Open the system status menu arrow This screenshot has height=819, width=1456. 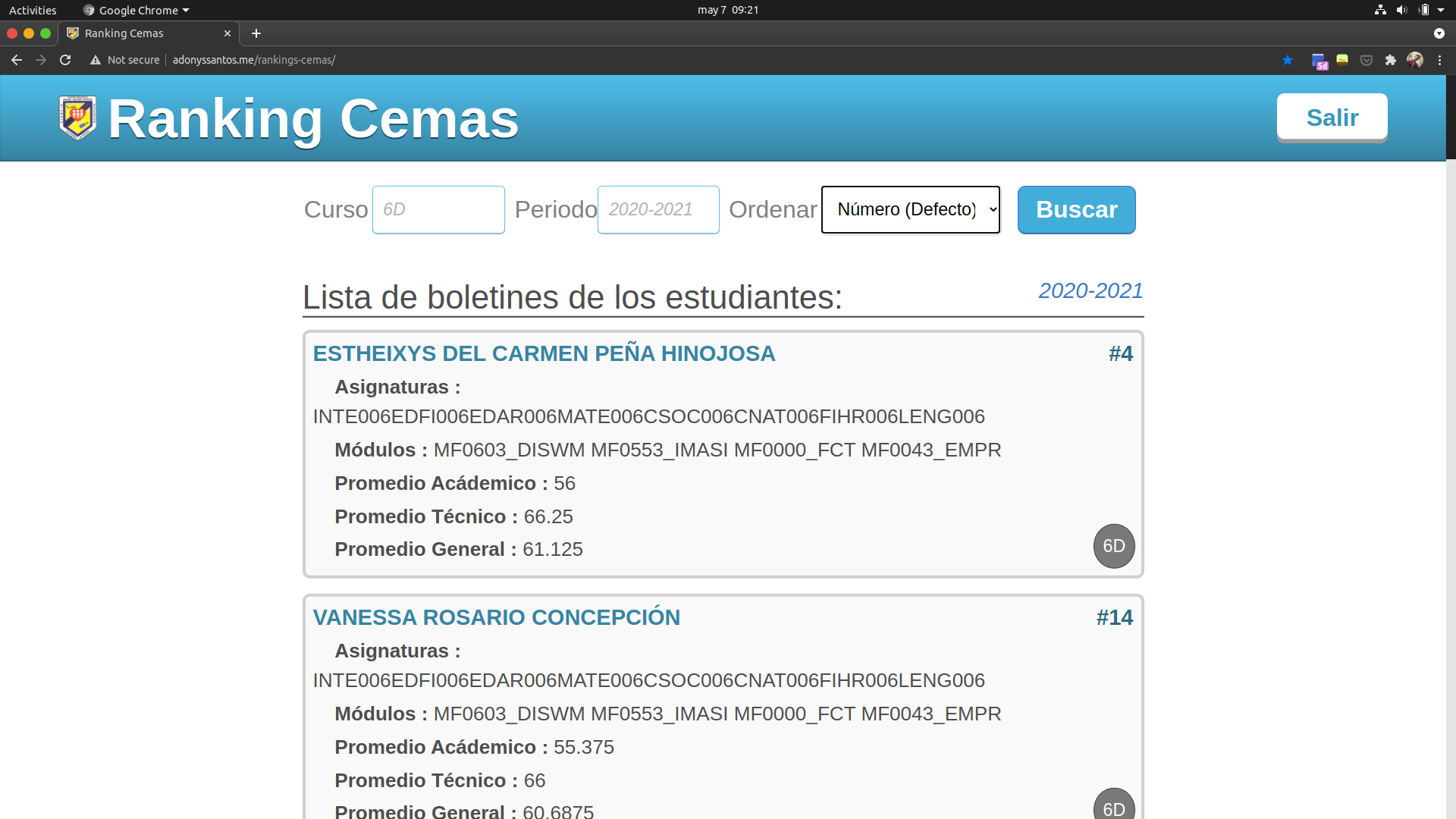click(1441, 10)
